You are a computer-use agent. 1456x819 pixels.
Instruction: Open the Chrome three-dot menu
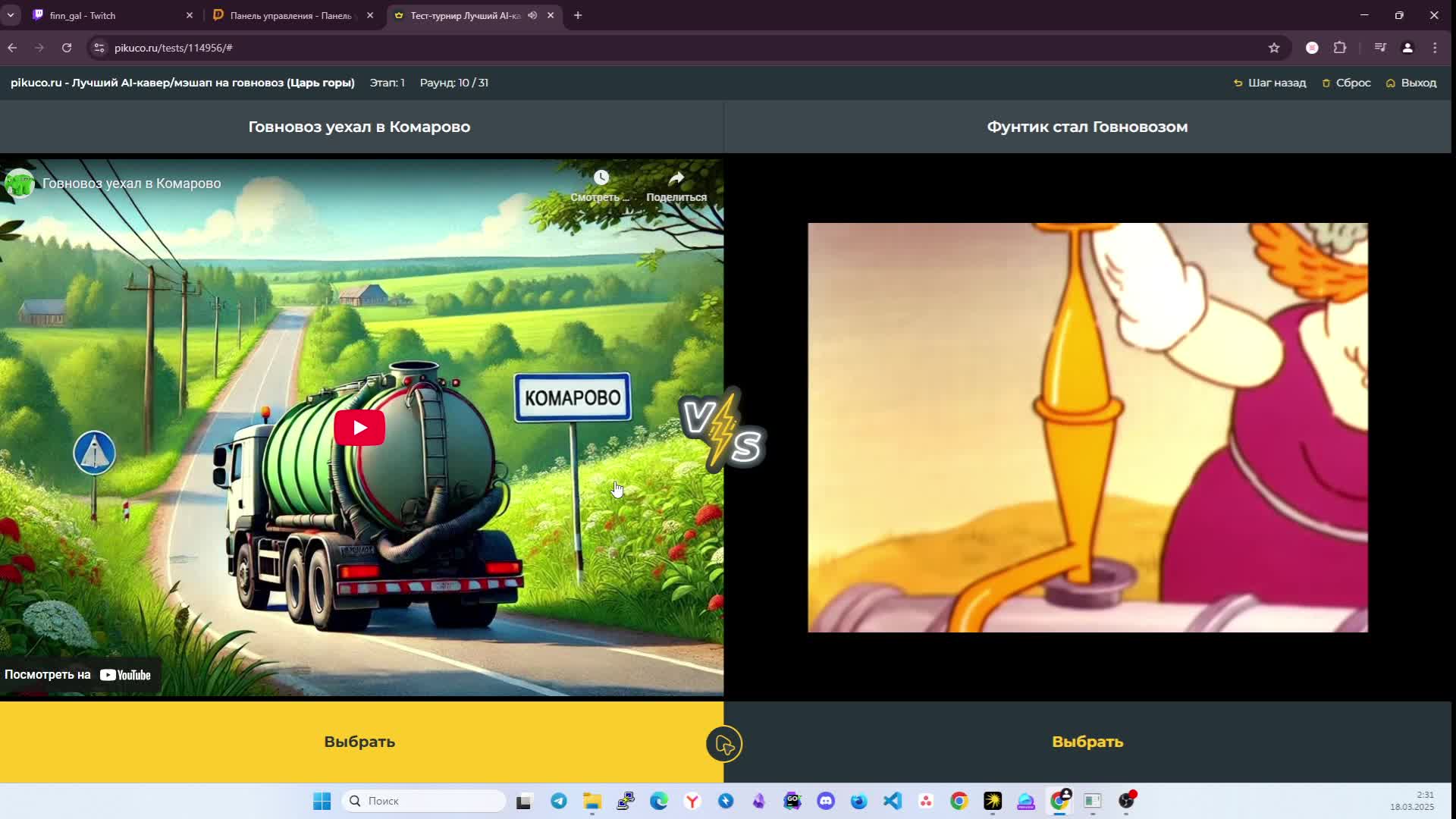[1435, 48]
